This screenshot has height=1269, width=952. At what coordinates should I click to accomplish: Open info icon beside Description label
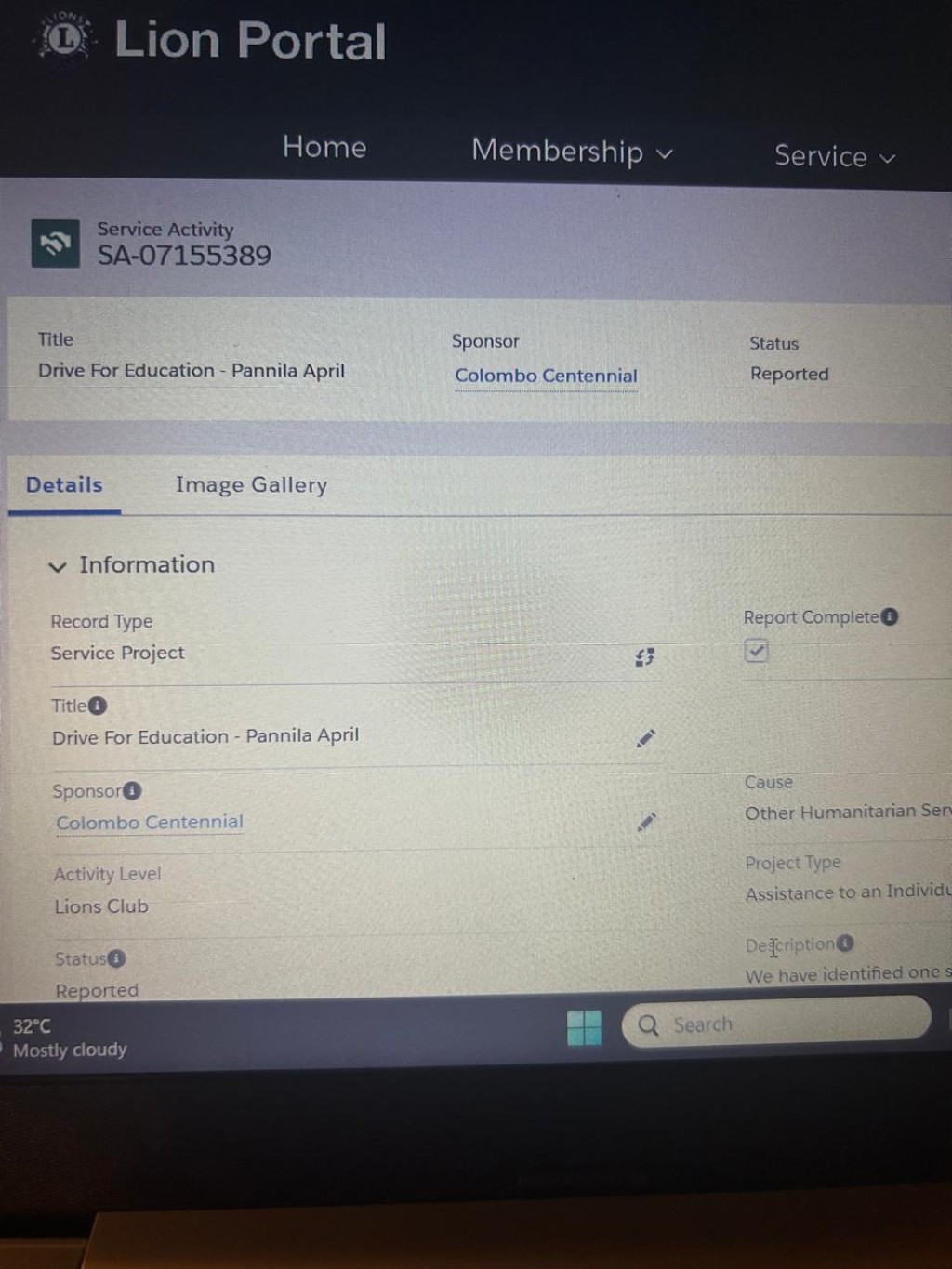(x=844, y=944)
